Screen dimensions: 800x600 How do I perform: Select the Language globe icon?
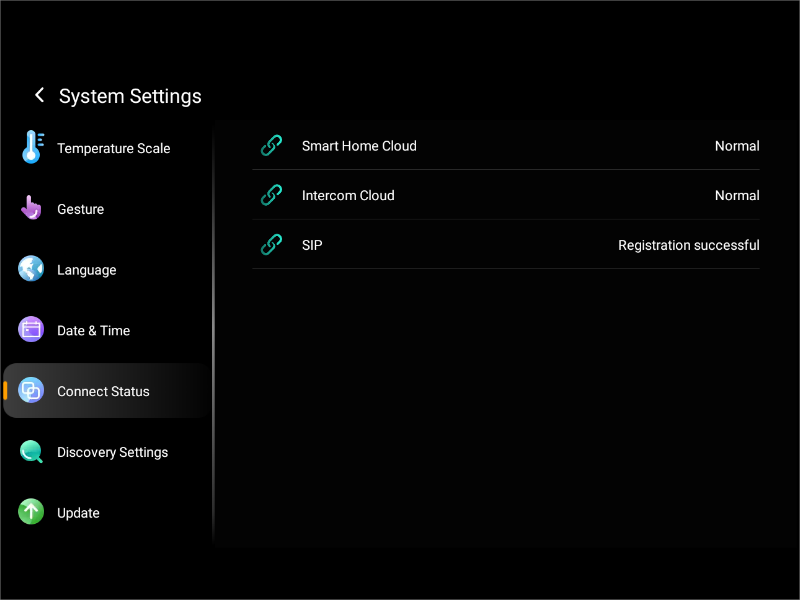pos(31,269)
